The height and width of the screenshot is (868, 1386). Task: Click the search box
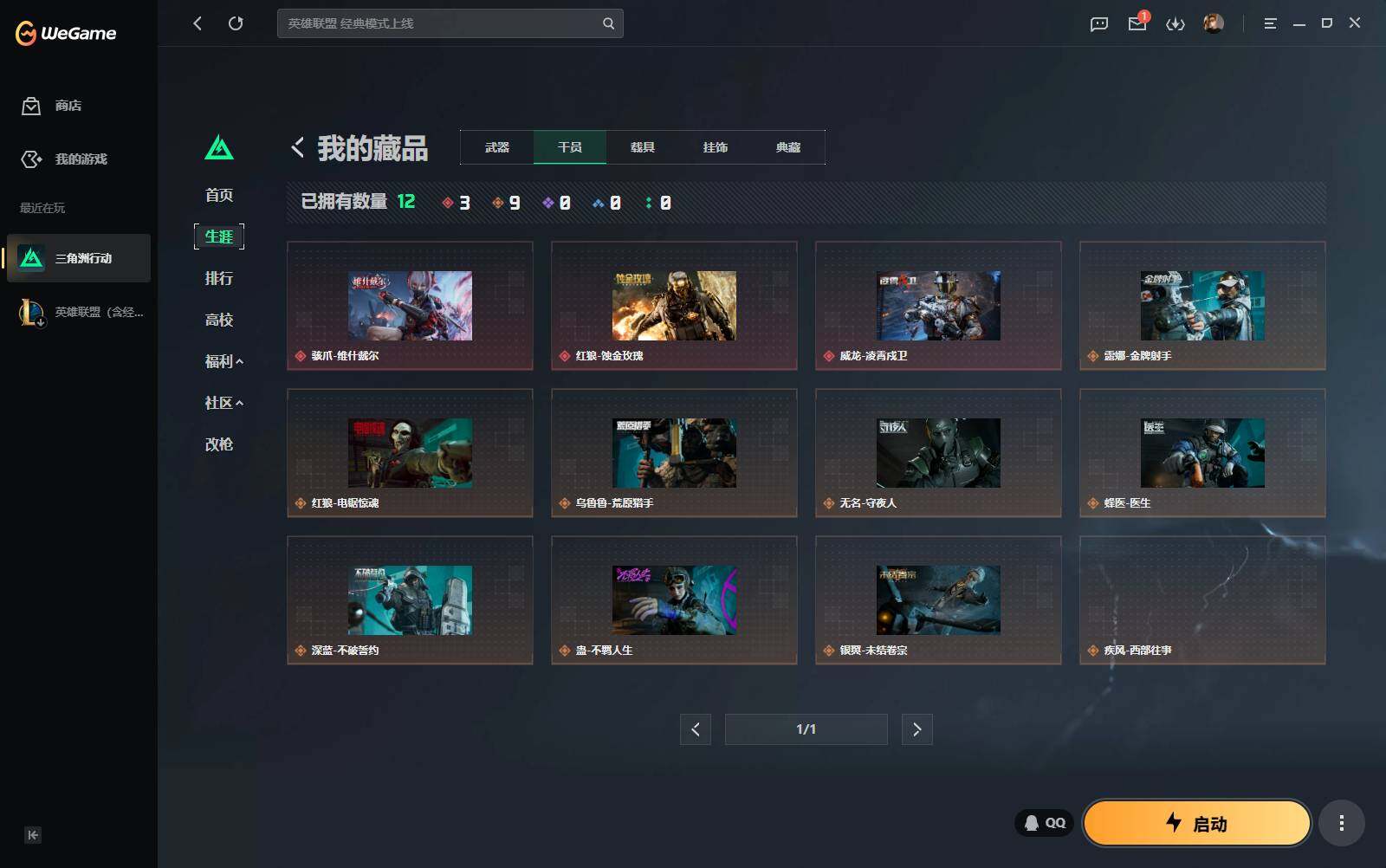coord(450,23)
